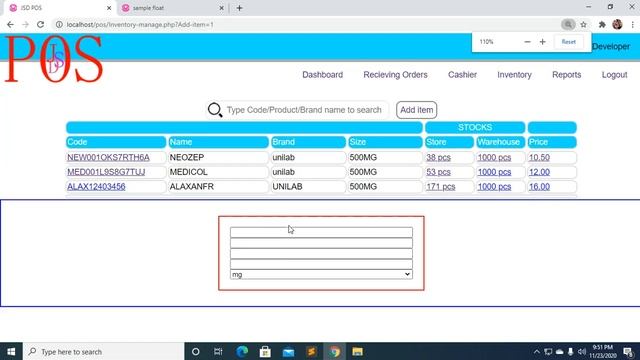This screenshot has width=640, height=360.
Task: Open the Cashier page
Action: (x=462, y=75)
